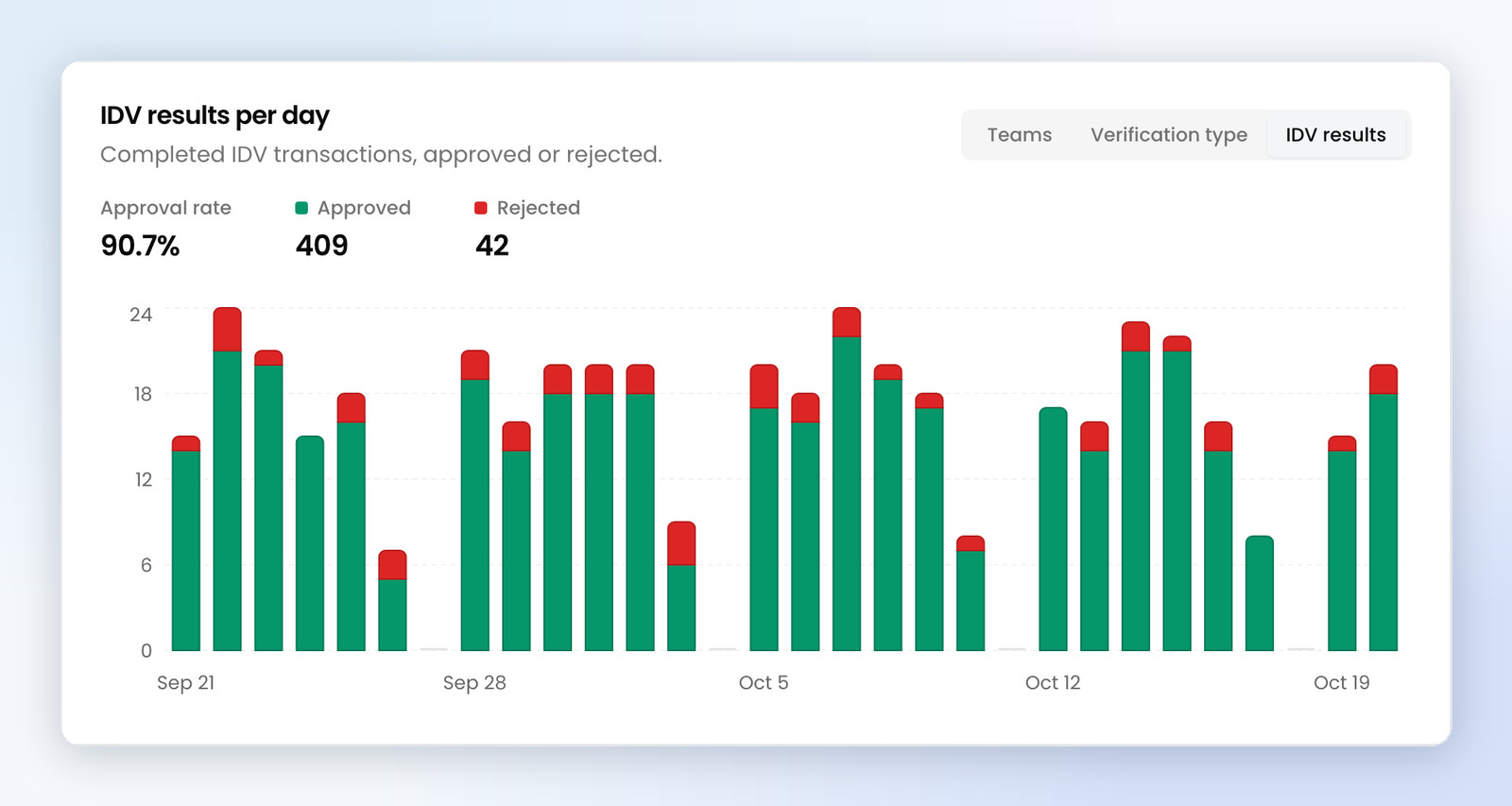This screenshot has height=806, width=1512.
Task: Select the green approved segment of Sep 28 bar
Action: click(475, 515)
